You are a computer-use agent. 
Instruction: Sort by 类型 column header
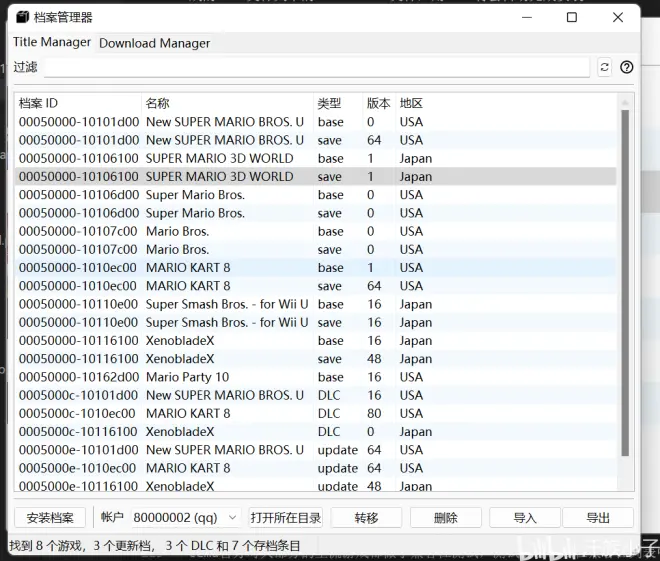coord(338,103)
